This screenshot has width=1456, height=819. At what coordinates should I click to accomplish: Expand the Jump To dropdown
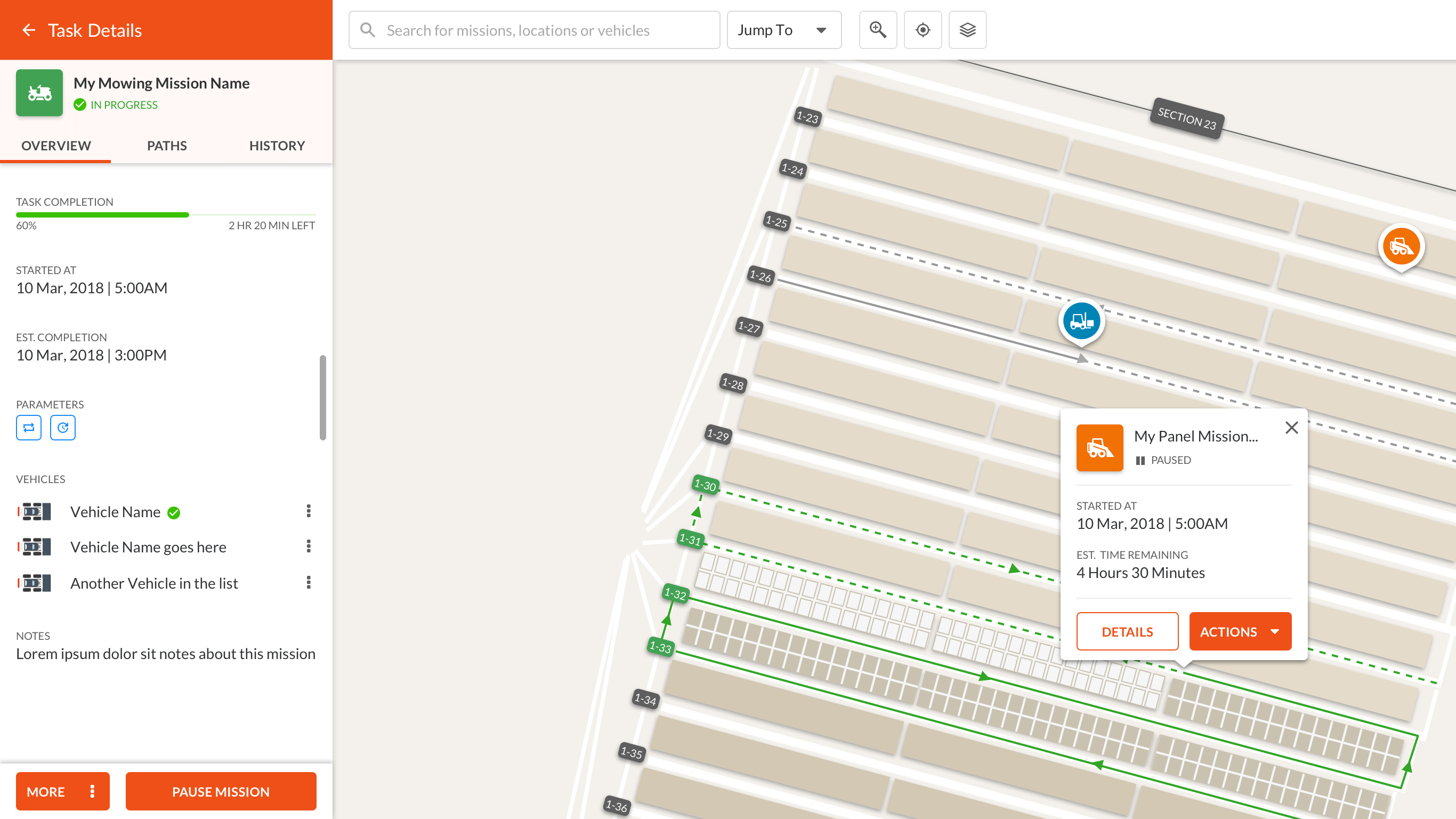coord(783,30)
